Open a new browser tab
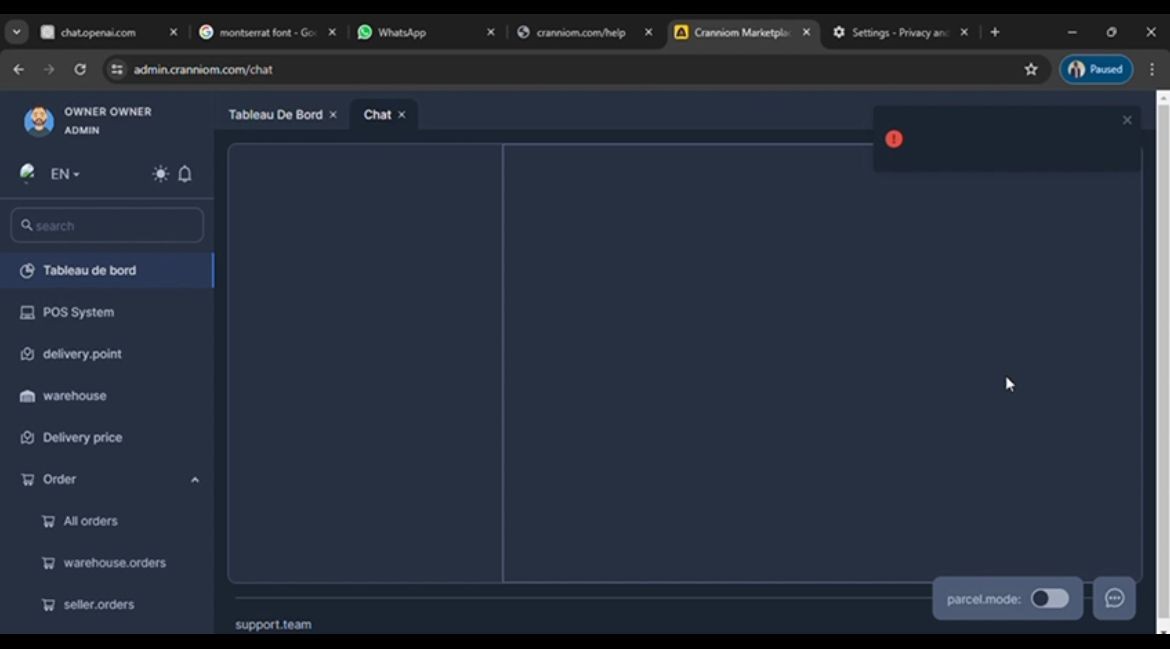 click(x=995, y=32)
